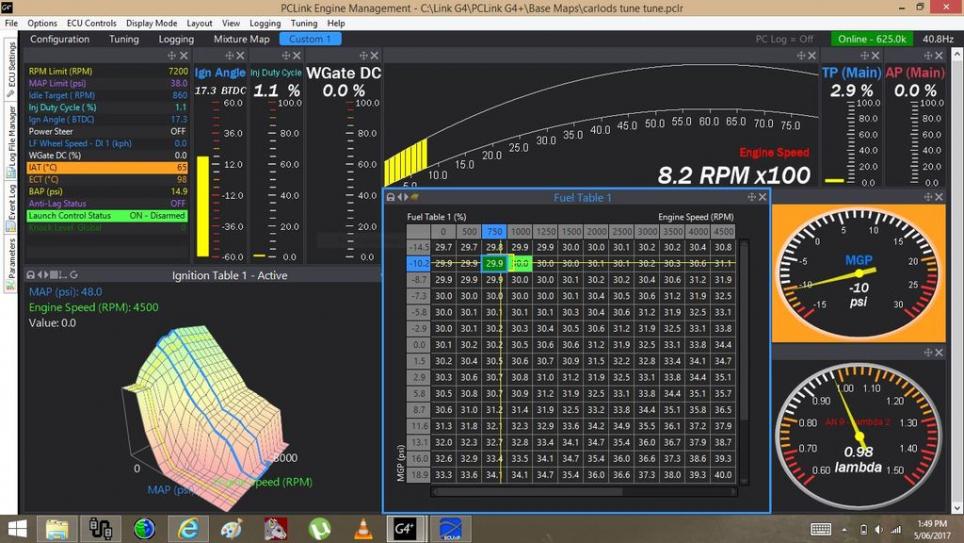This screenshot has width=964, height=543.
Task: Close the Ign Angle gauge panel
Action: coord(240,56)
